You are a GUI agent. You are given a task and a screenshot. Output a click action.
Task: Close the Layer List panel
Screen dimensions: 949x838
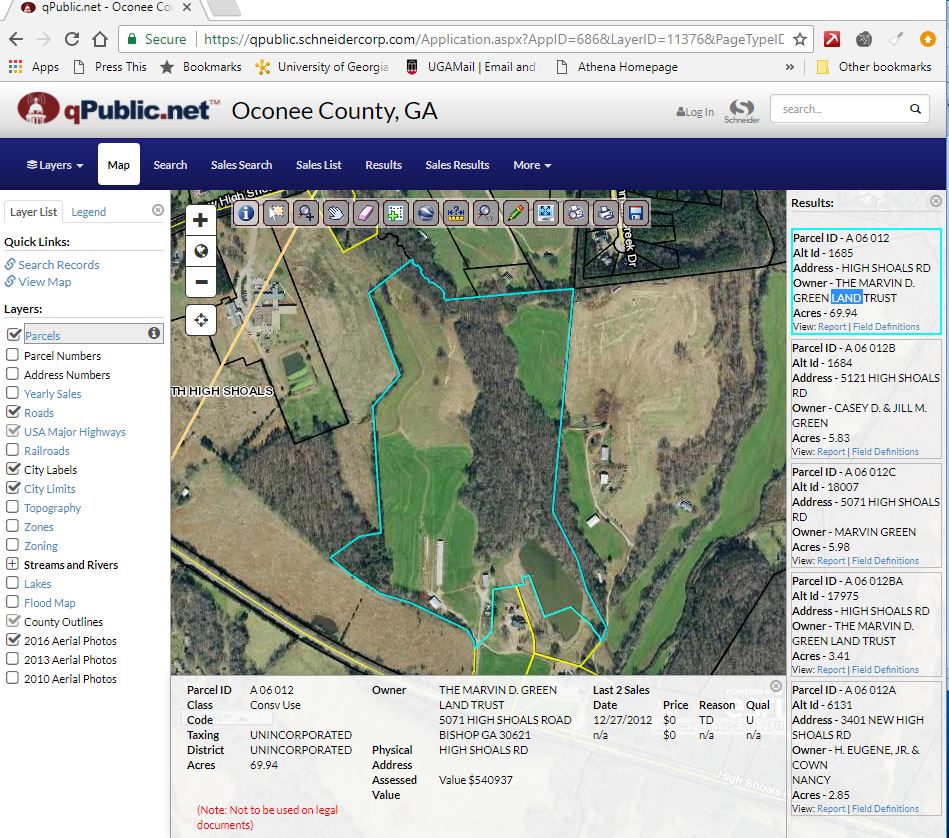[x=158, y=210]
